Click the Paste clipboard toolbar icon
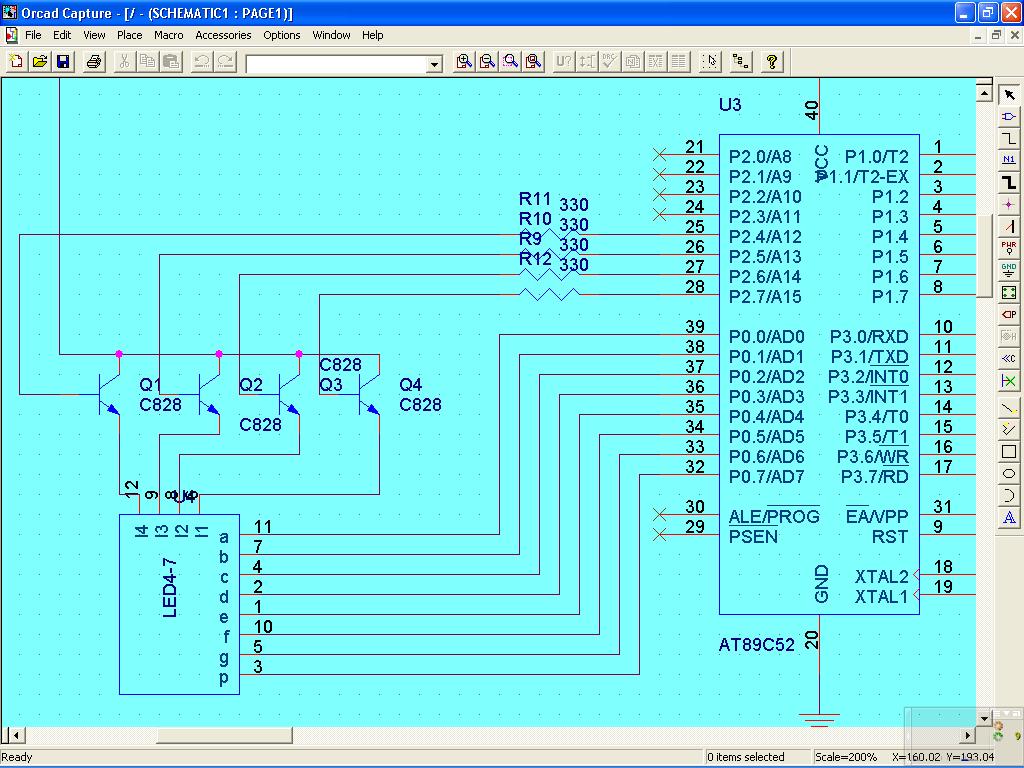This screenshot has height=768, width=1024. click(171, 61)
